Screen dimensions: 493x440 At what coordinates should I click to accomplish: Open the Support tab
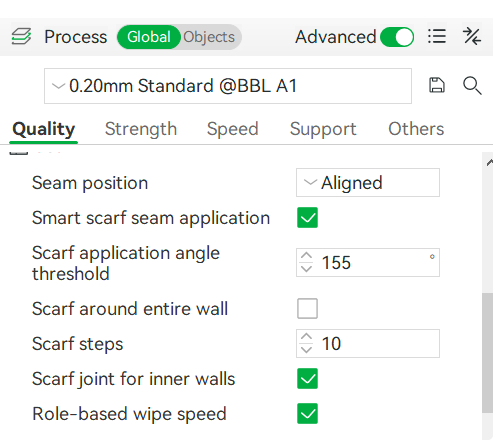(x=323, y=129)
